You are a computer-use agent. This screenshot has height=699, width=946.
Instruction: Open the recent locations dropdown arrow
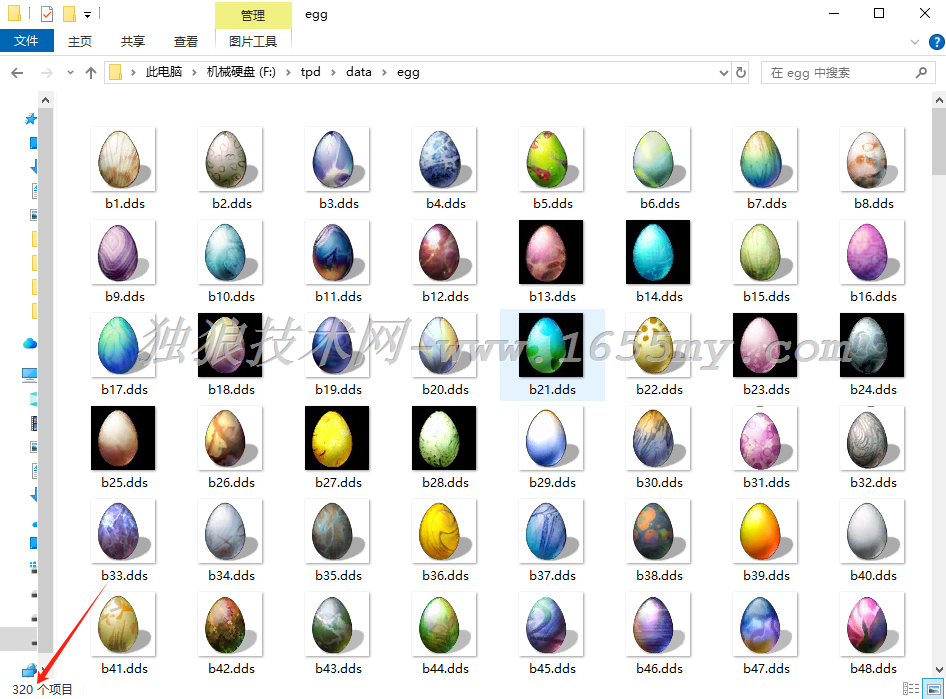click(x=69, y=73)
